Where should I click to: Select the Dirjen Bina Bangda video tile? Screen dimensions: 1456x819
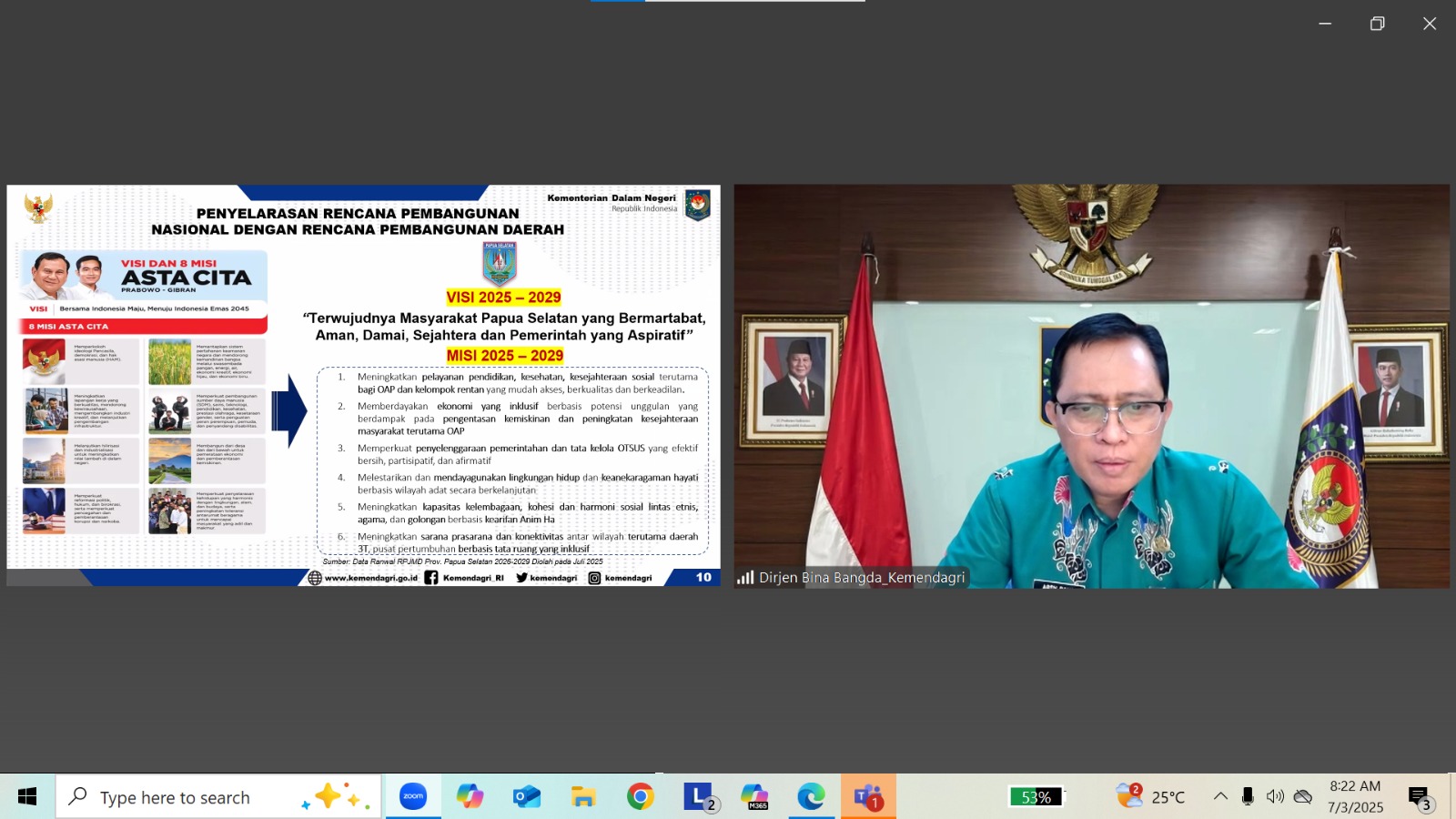1092,386
